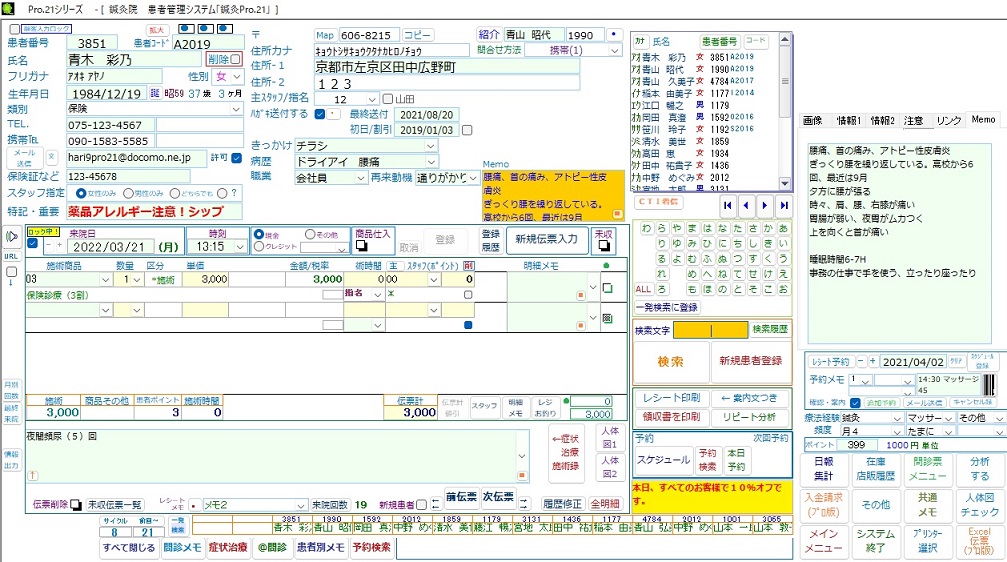Select その他 payment radio button
1007x562 pixels.
pos(310,234)
